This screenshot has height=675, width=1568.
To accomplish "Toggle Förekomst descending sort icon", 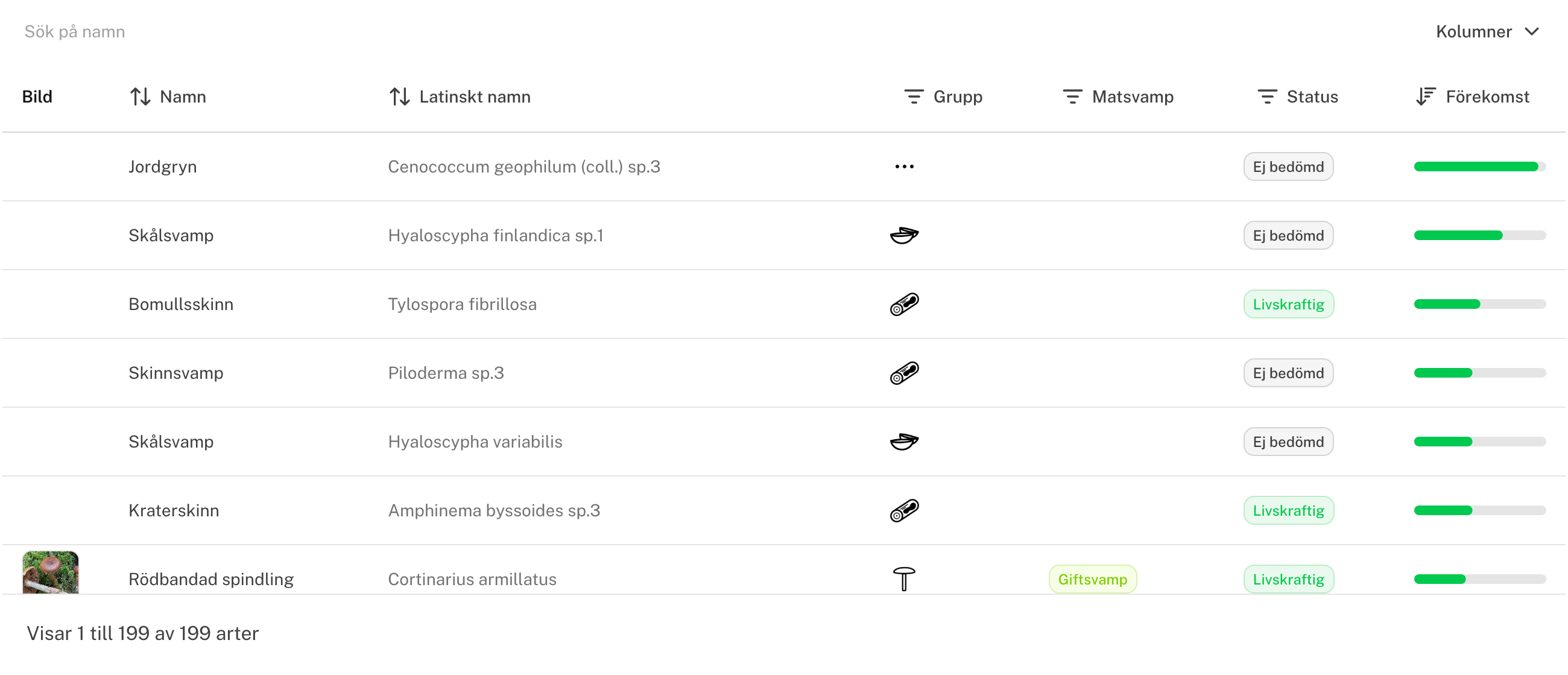I will click(1426, 97).
